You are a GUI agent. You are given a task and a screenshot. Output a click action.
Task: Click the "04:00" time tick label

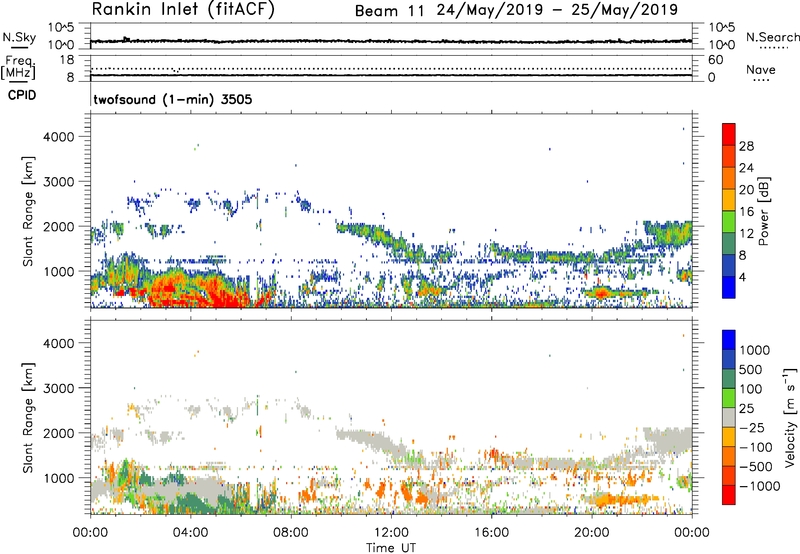click(x=190, y=533)
